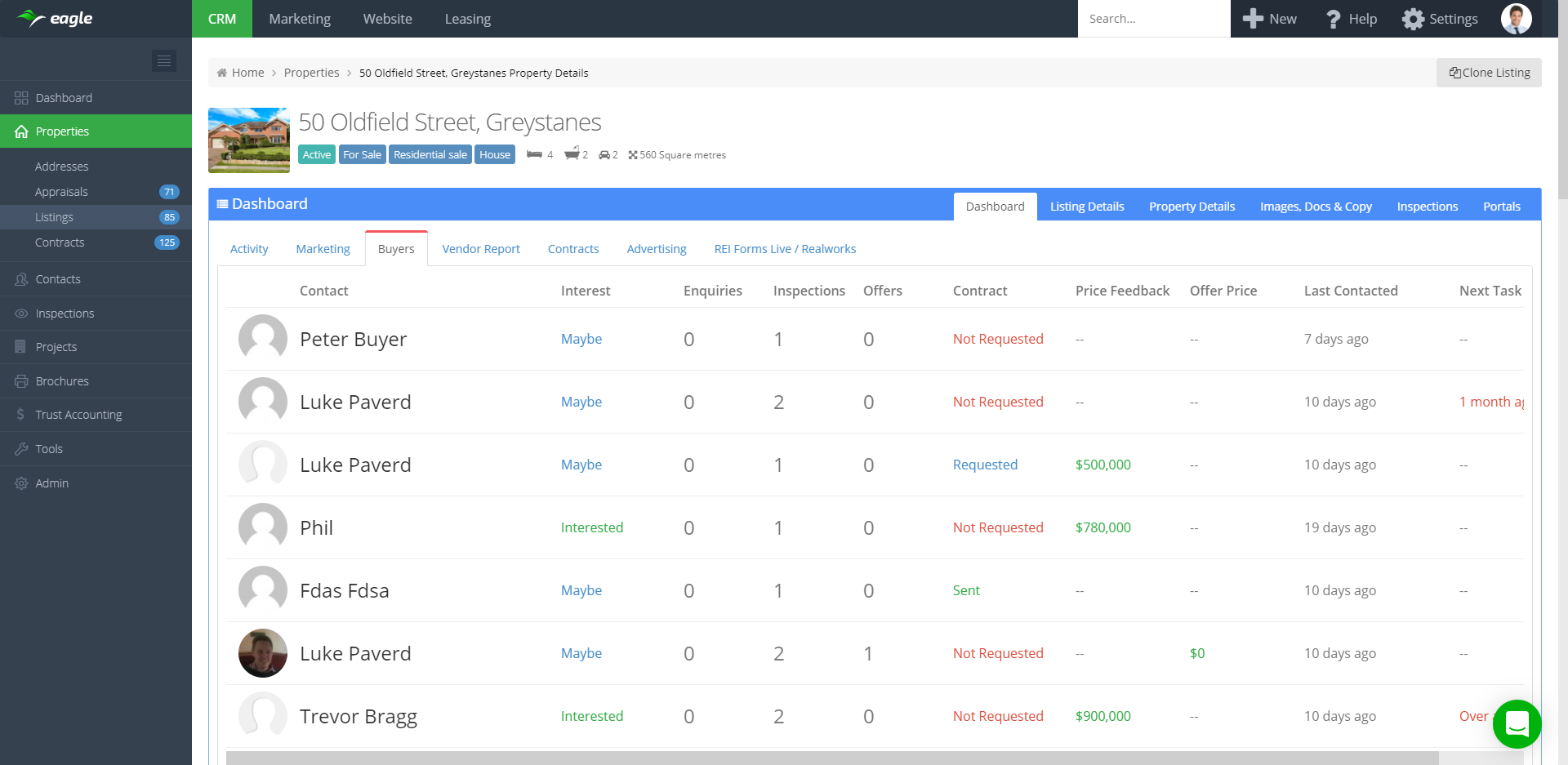
Task: Click the Help question mark icon
Action: pos(1334,19)
